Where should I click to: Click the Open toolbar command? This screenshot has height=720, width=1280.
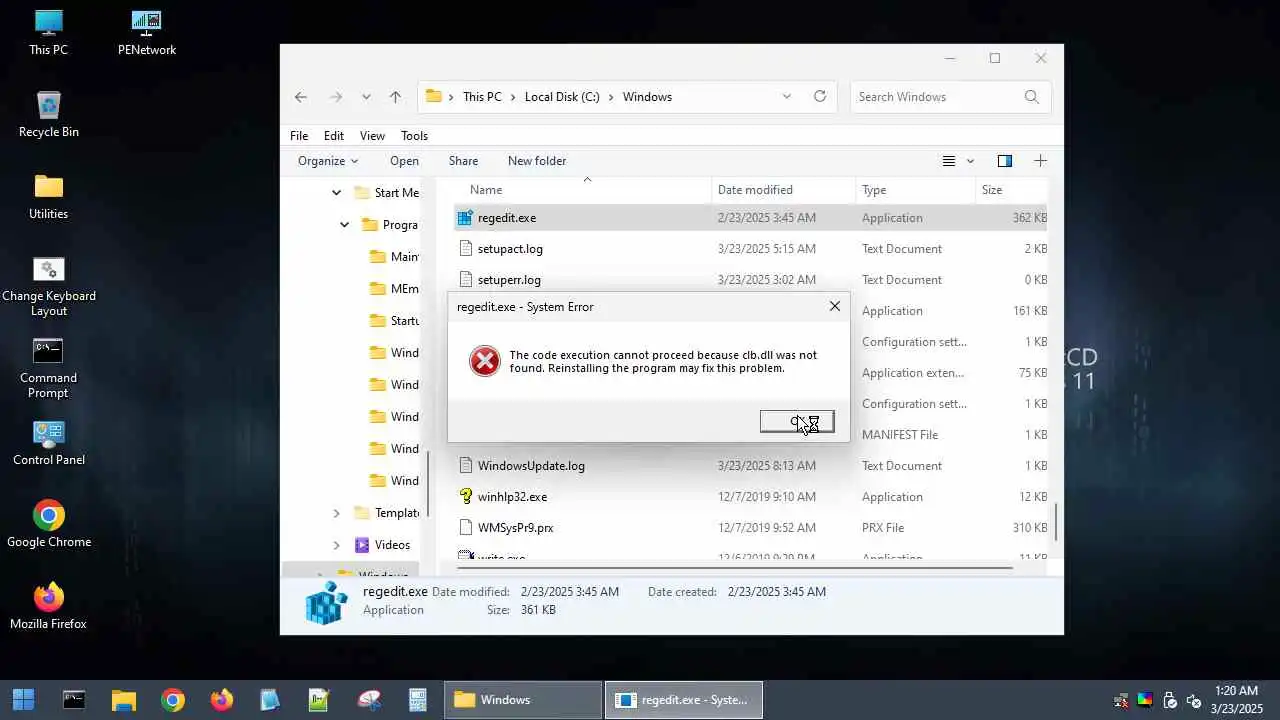pyautogui.click(x=404, y=161)
